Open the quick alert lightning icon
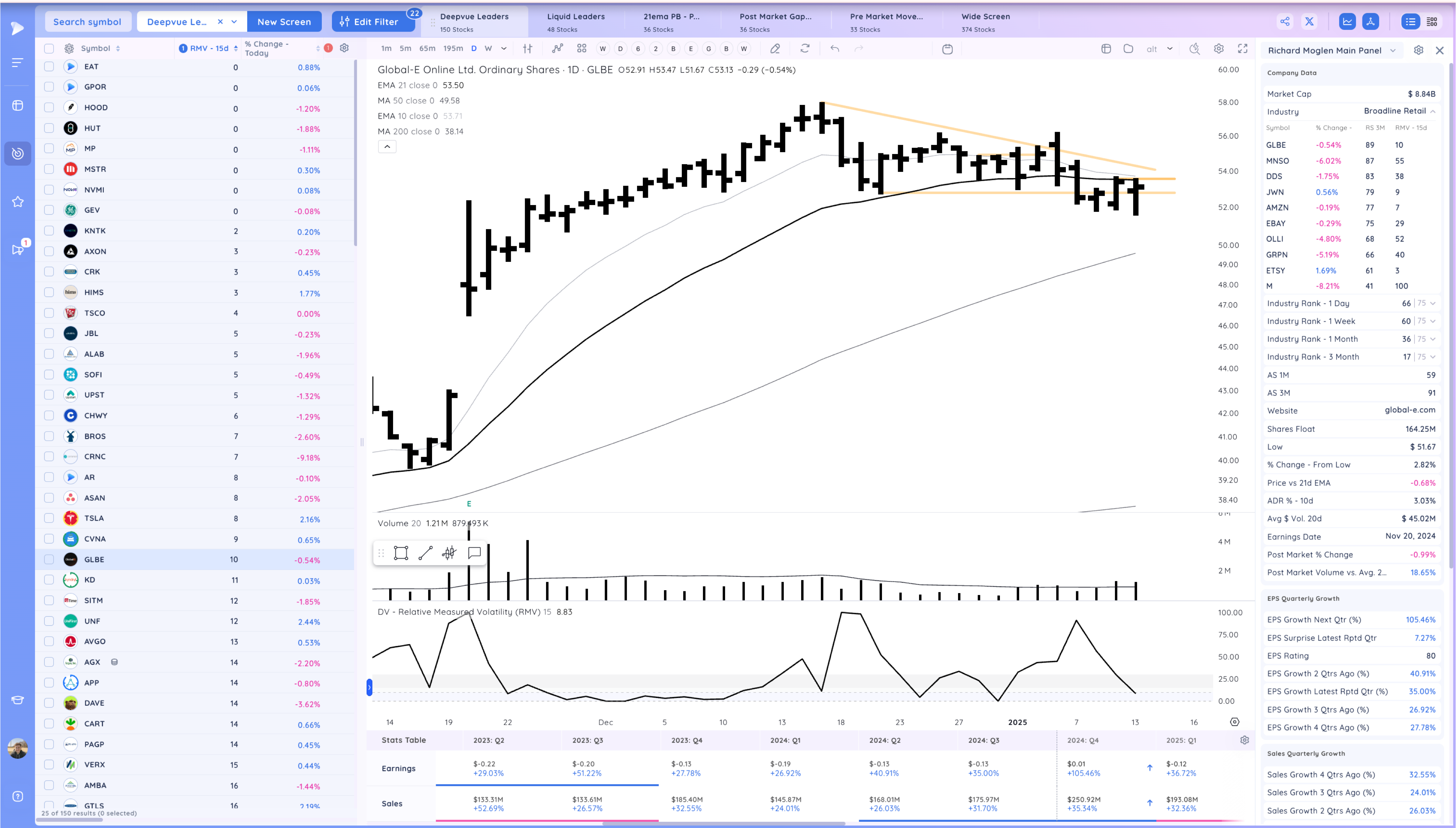This screenshot has width=1456, height=828. click(x=1195, y=49)
